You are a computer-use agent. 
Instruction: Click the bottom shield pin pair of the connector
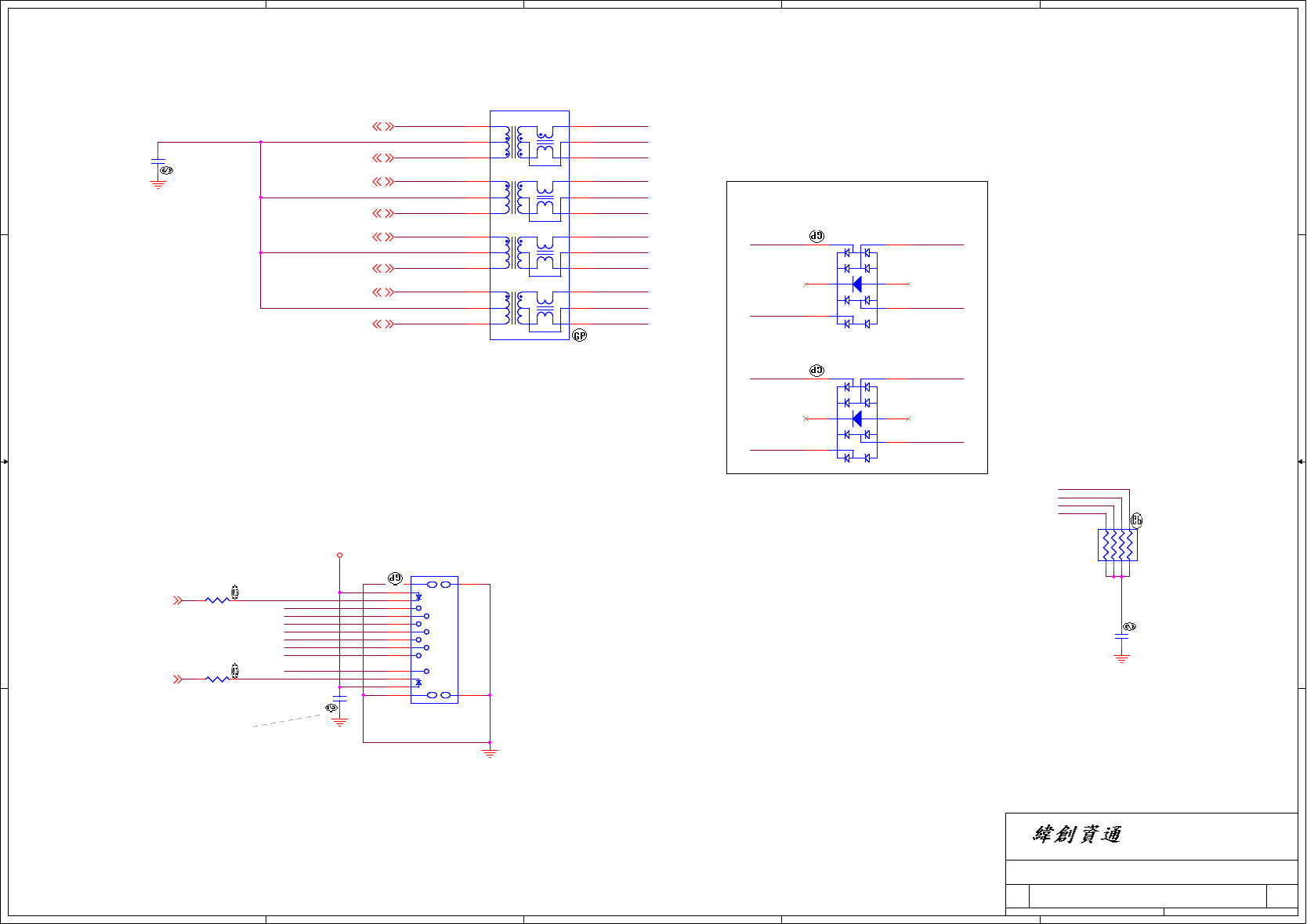(x=439, y=695)
